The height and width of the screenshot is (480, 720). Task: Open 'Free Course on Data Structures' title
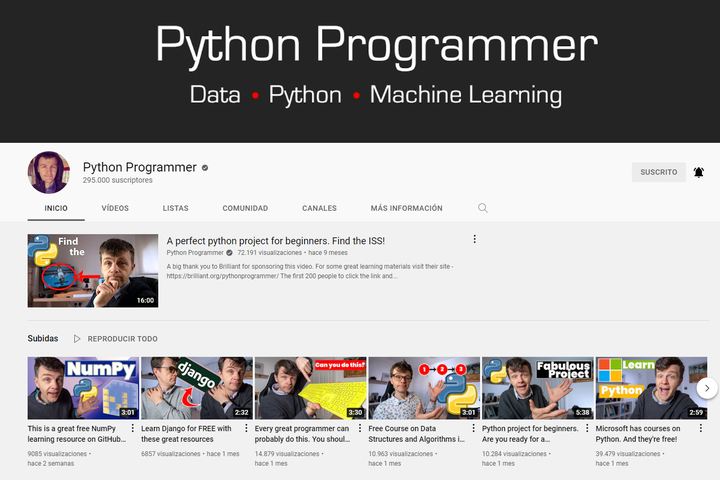tap(416, 434)
